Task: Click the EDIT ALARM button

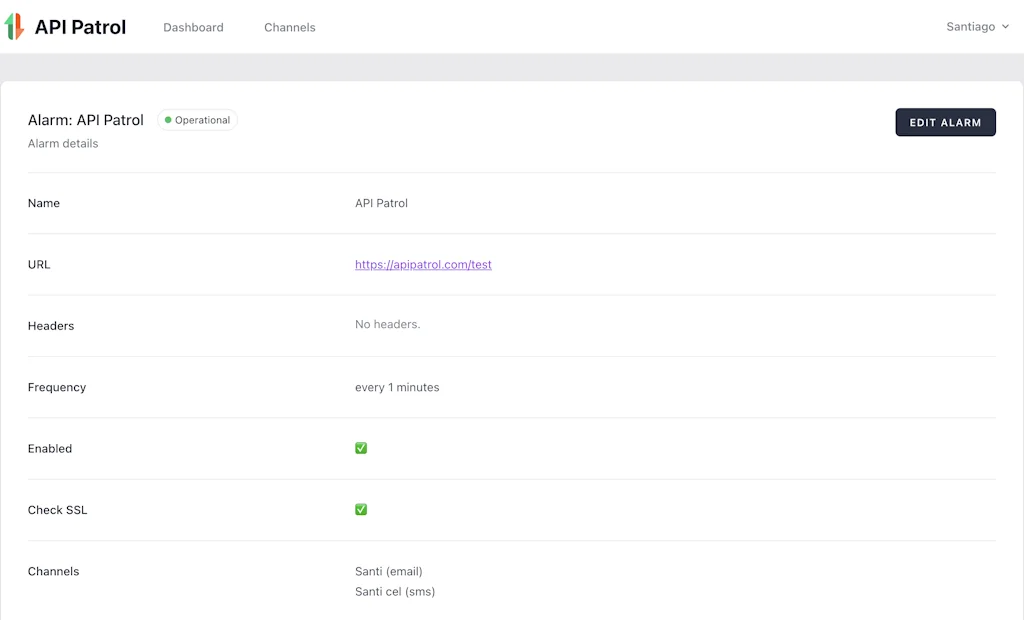Action: tap(945, 122)
